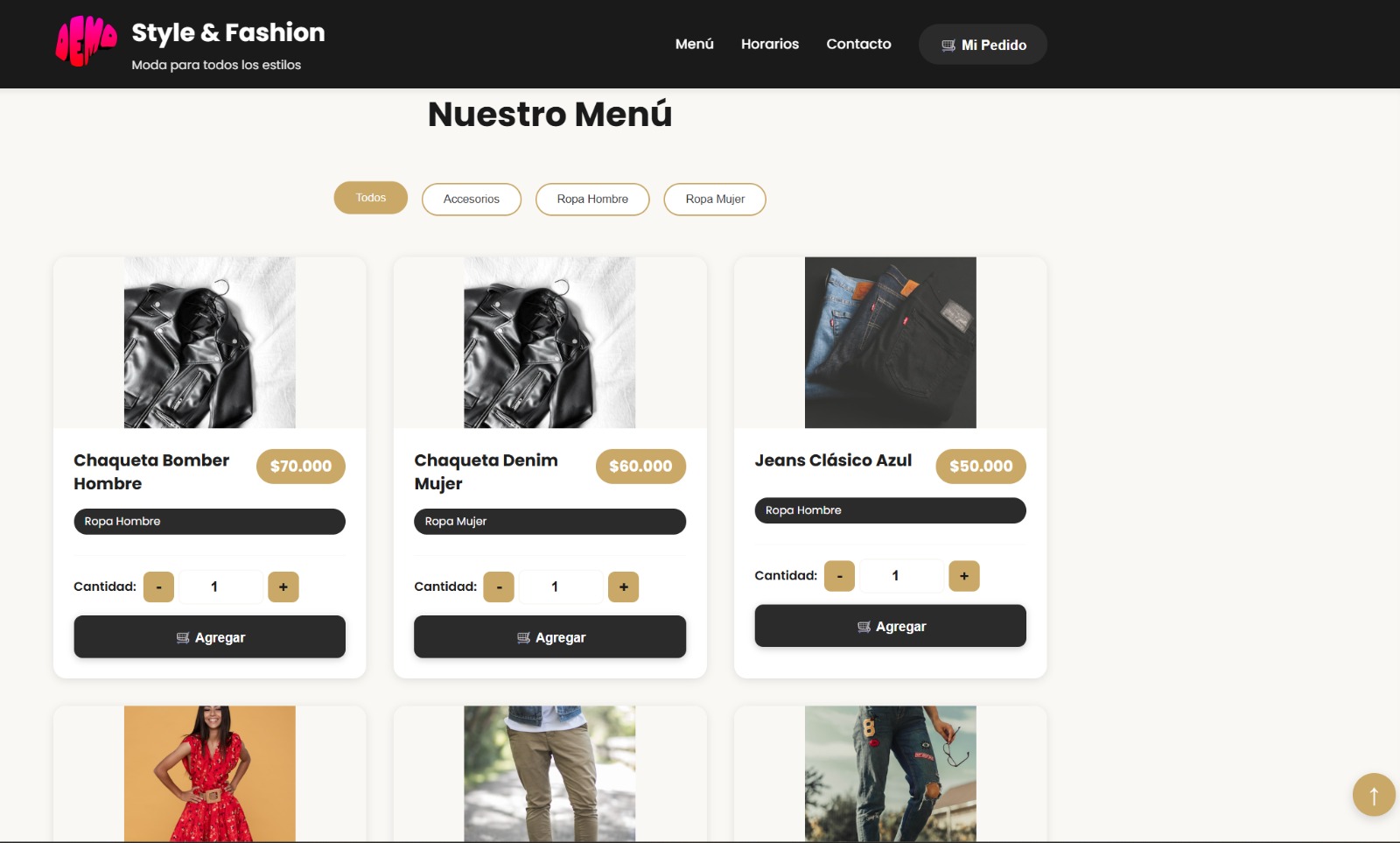Open the Contacto navigation item
Viewport: 1400px width, 843px height.
click(858, 44)
